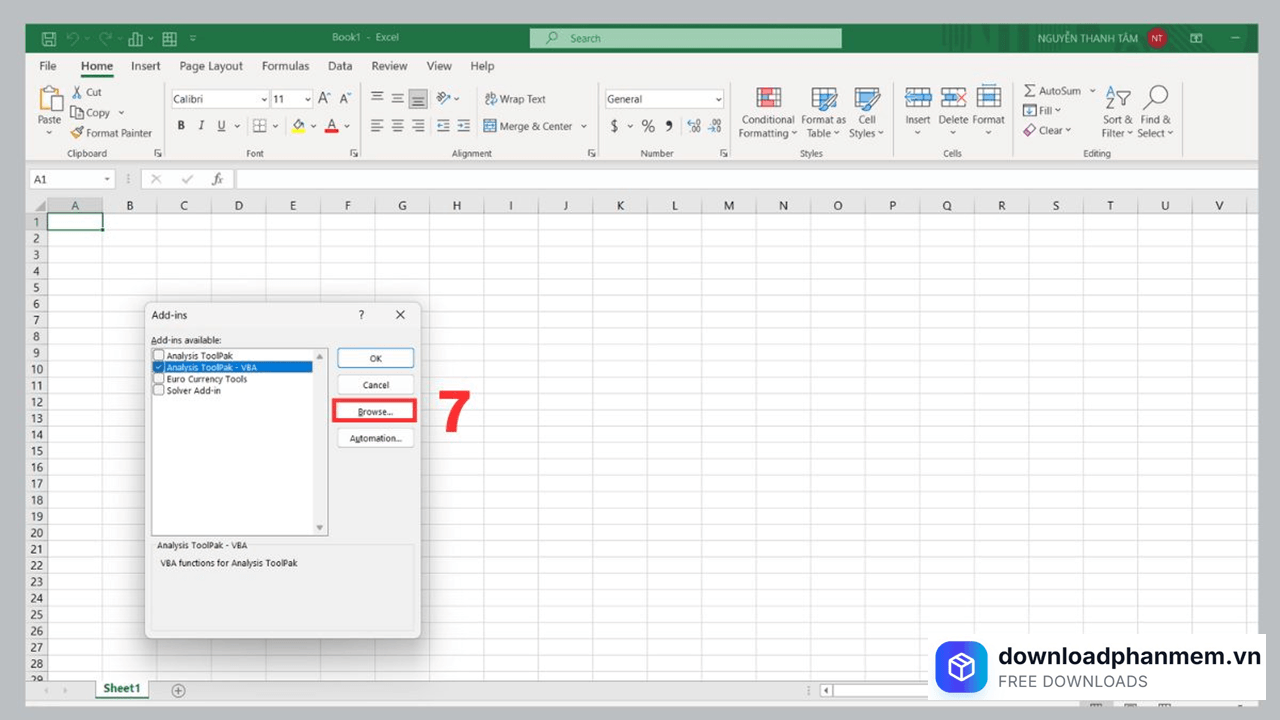The image size is (1280, 720).
Task: Toggle Italic formatting
Action: pos(201,126)
